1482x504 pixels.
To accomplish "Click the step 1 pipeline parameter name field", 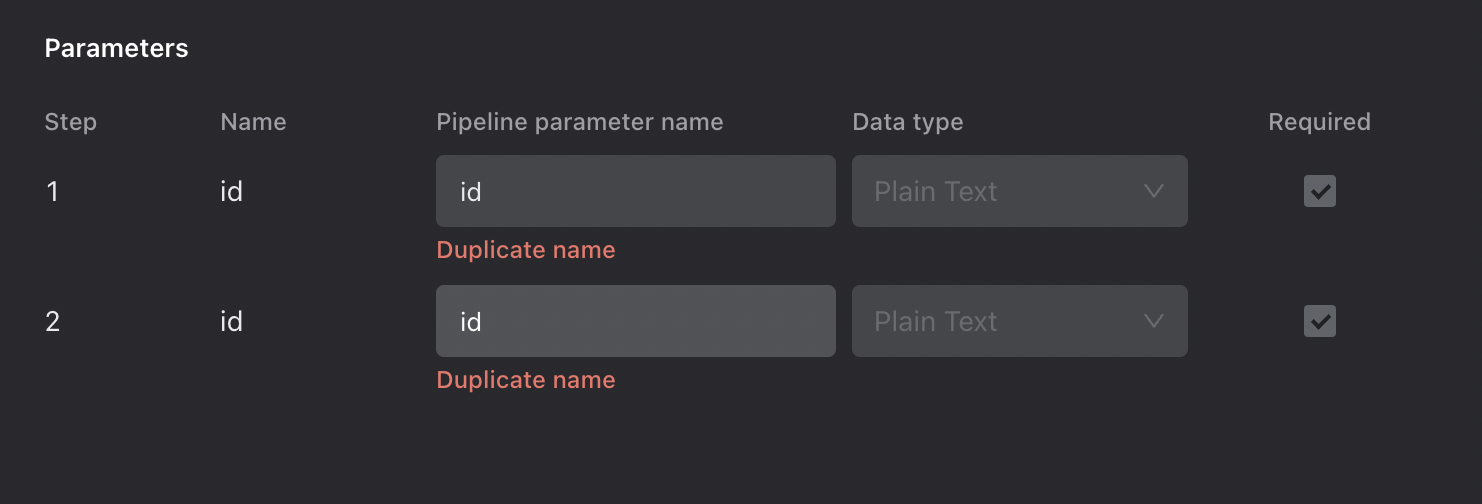I will [635, 191].
